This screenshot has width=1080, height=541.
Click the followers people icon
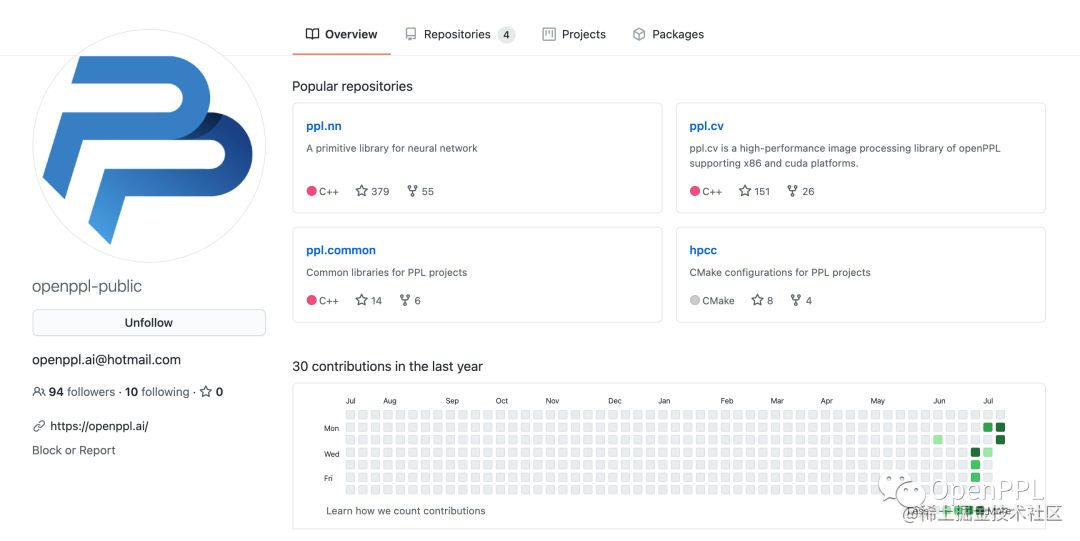pos(39,392)
